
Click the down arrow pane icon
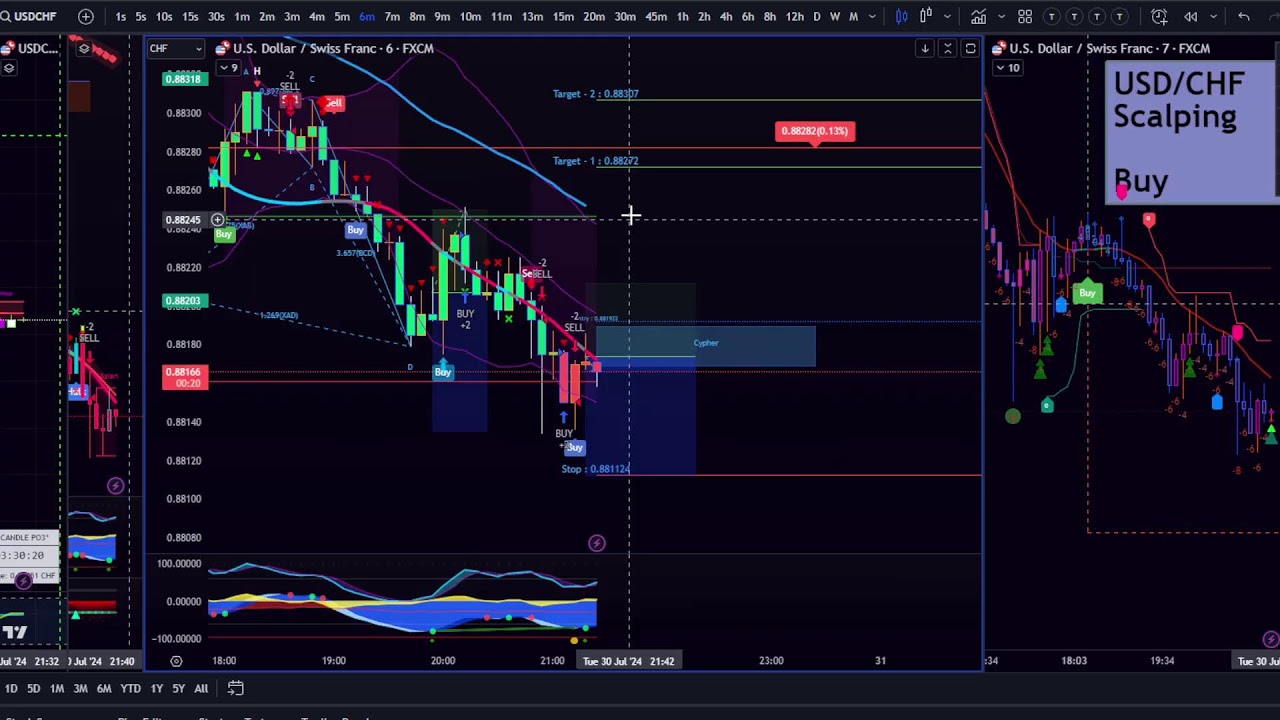click(x=925, y=48)
